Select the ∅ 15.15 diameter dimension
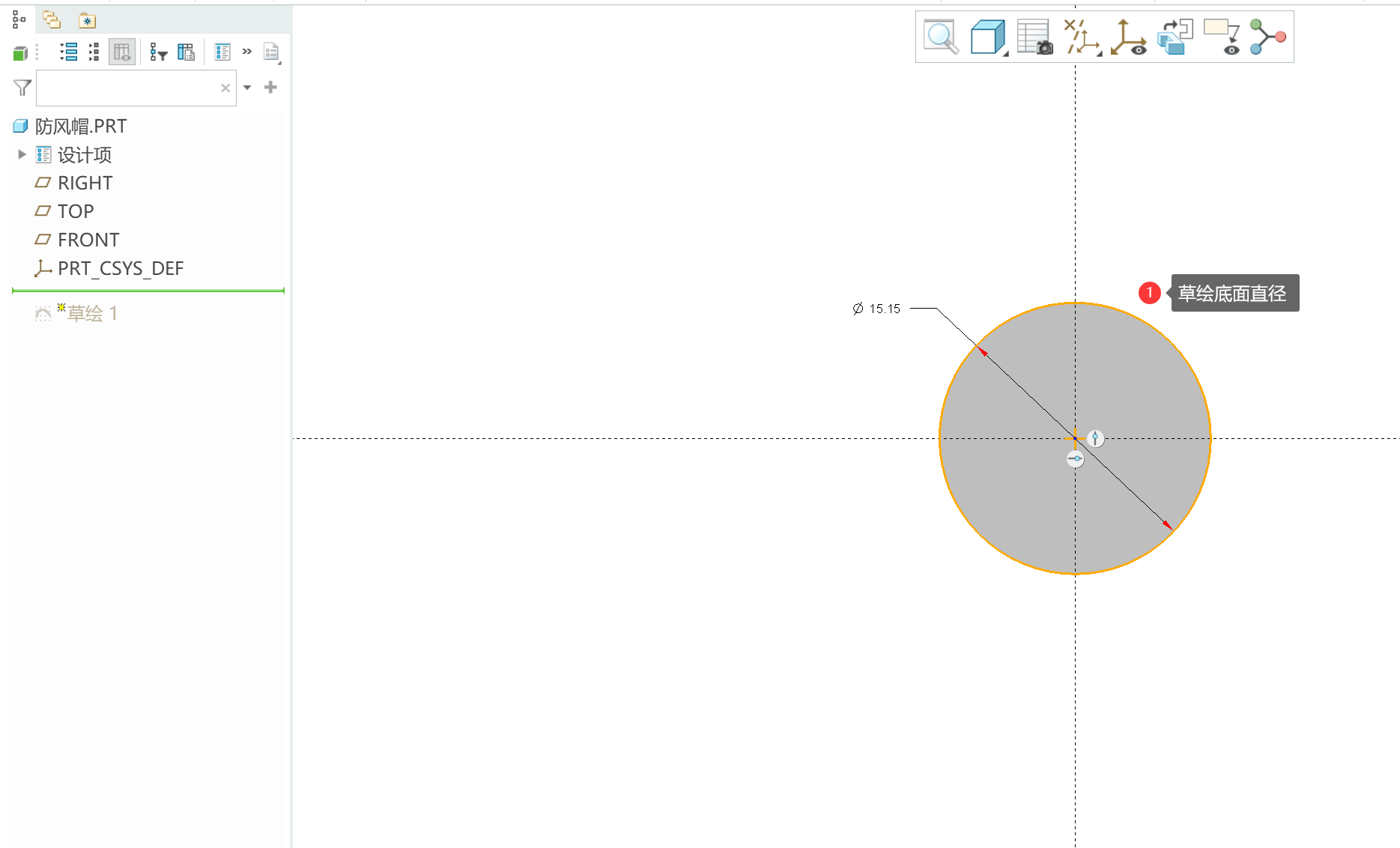1400x848 pixels. [x=876, y=309]
